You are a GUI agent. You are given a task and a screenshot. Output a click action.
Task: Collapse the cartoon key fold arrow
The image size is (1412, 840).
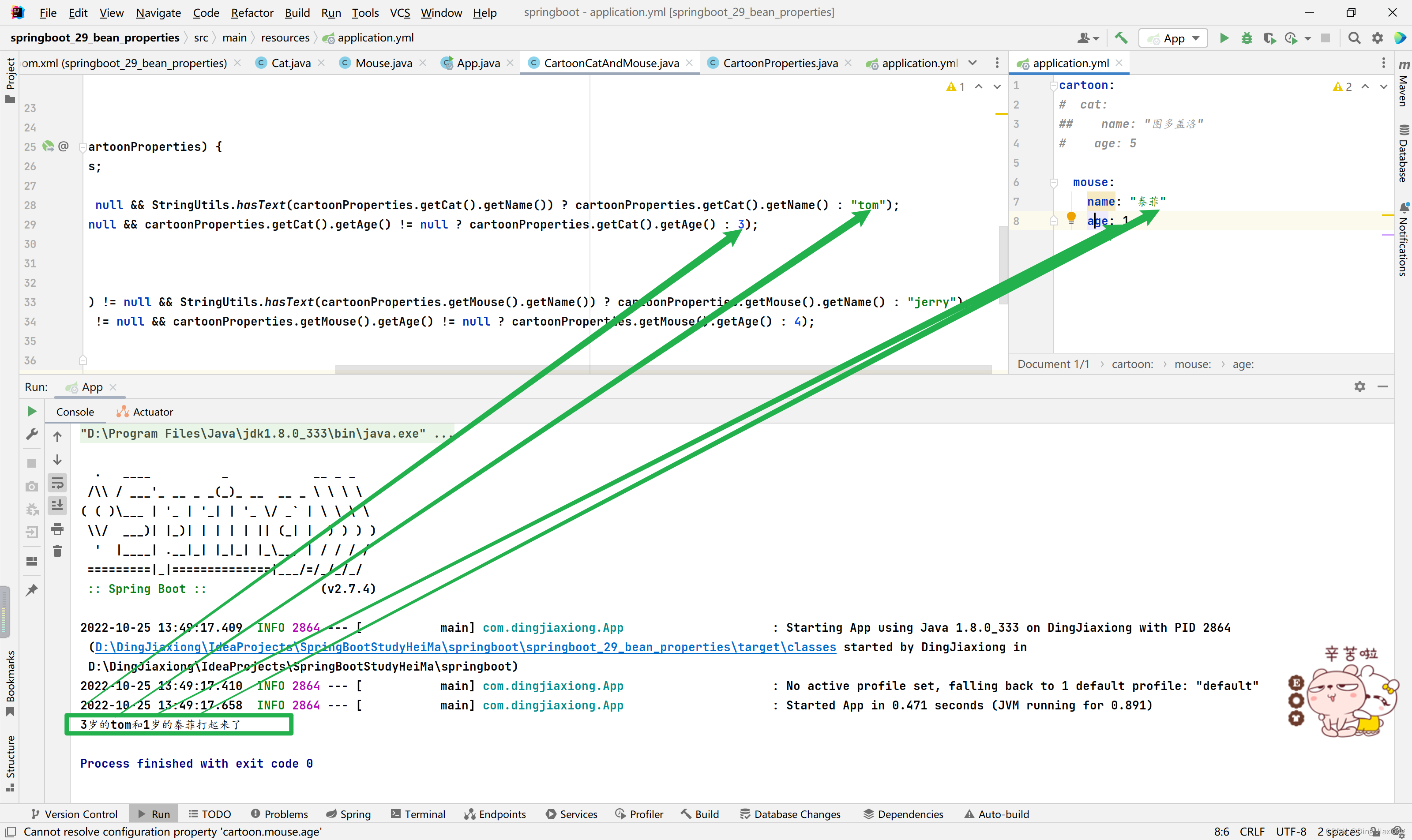(1053, 86)
